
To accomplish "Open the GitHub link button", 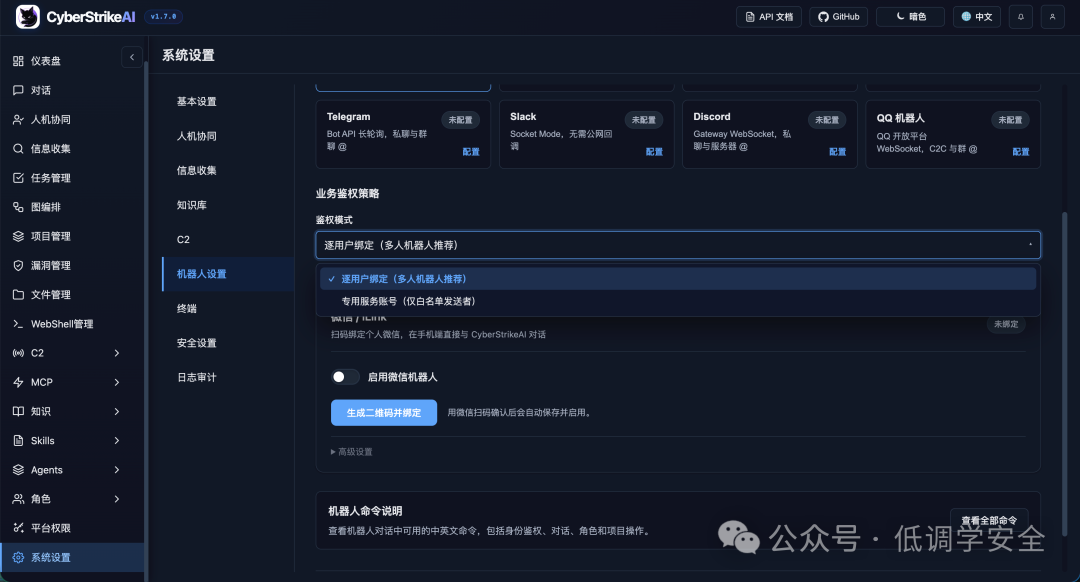I will pyautogui.click(x=839, y=17).
